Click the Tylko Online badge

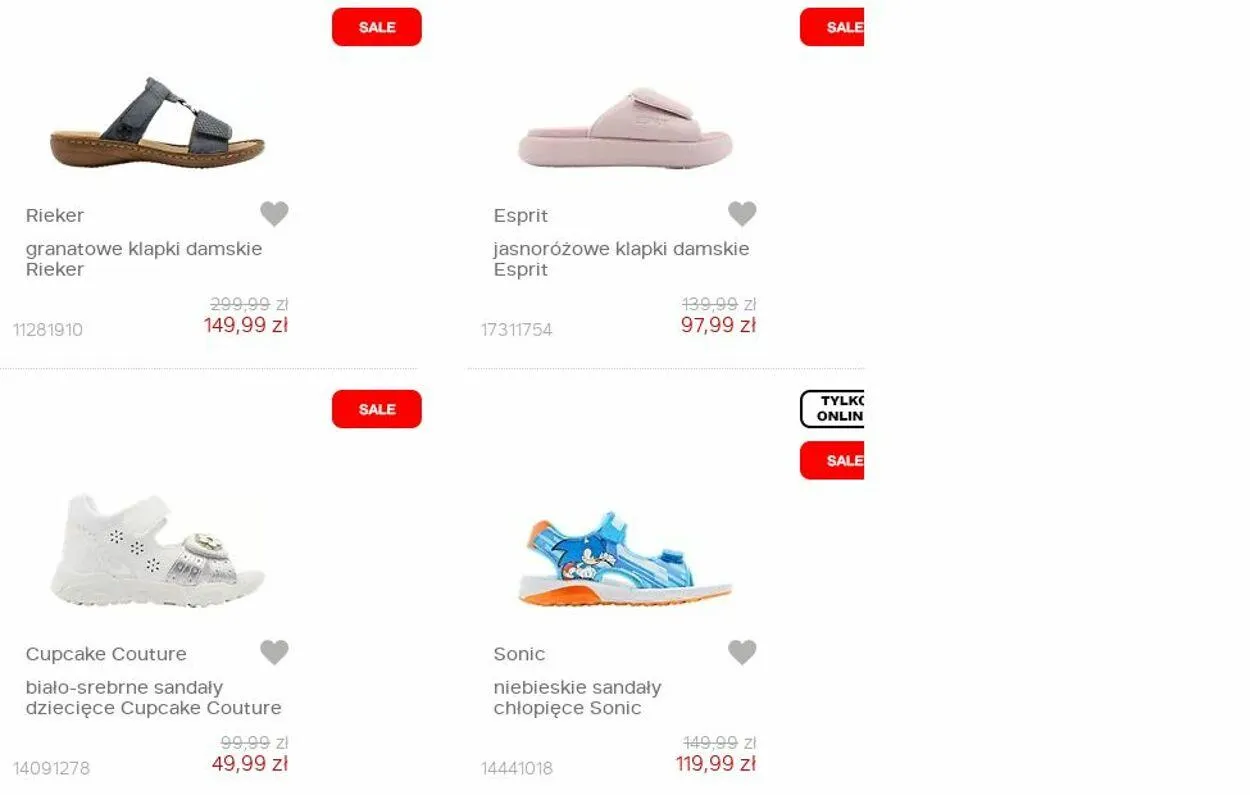tap(832, 409)
